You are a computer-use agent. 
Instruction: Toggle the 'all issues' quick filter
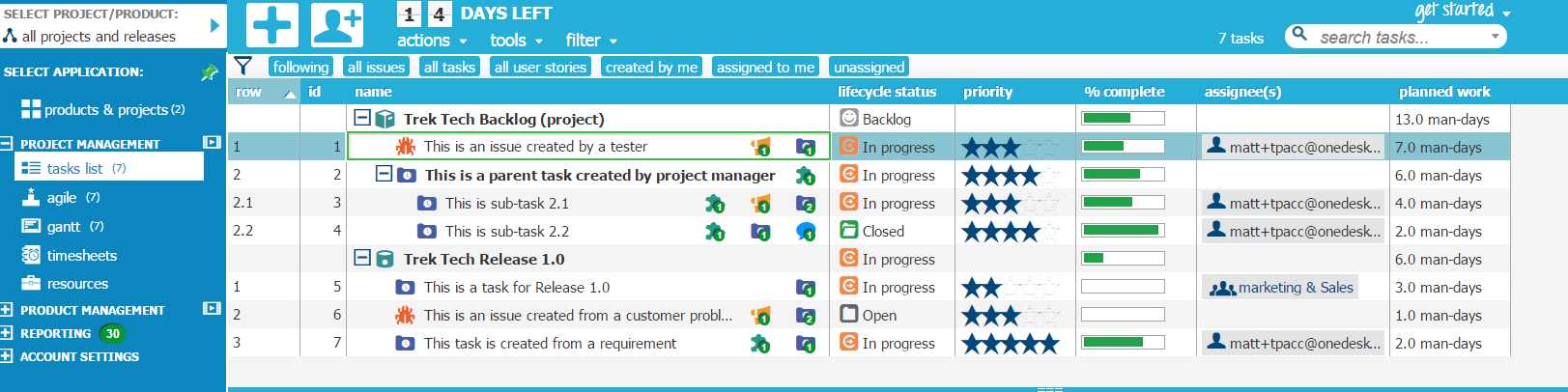click(x=376, y=67)
